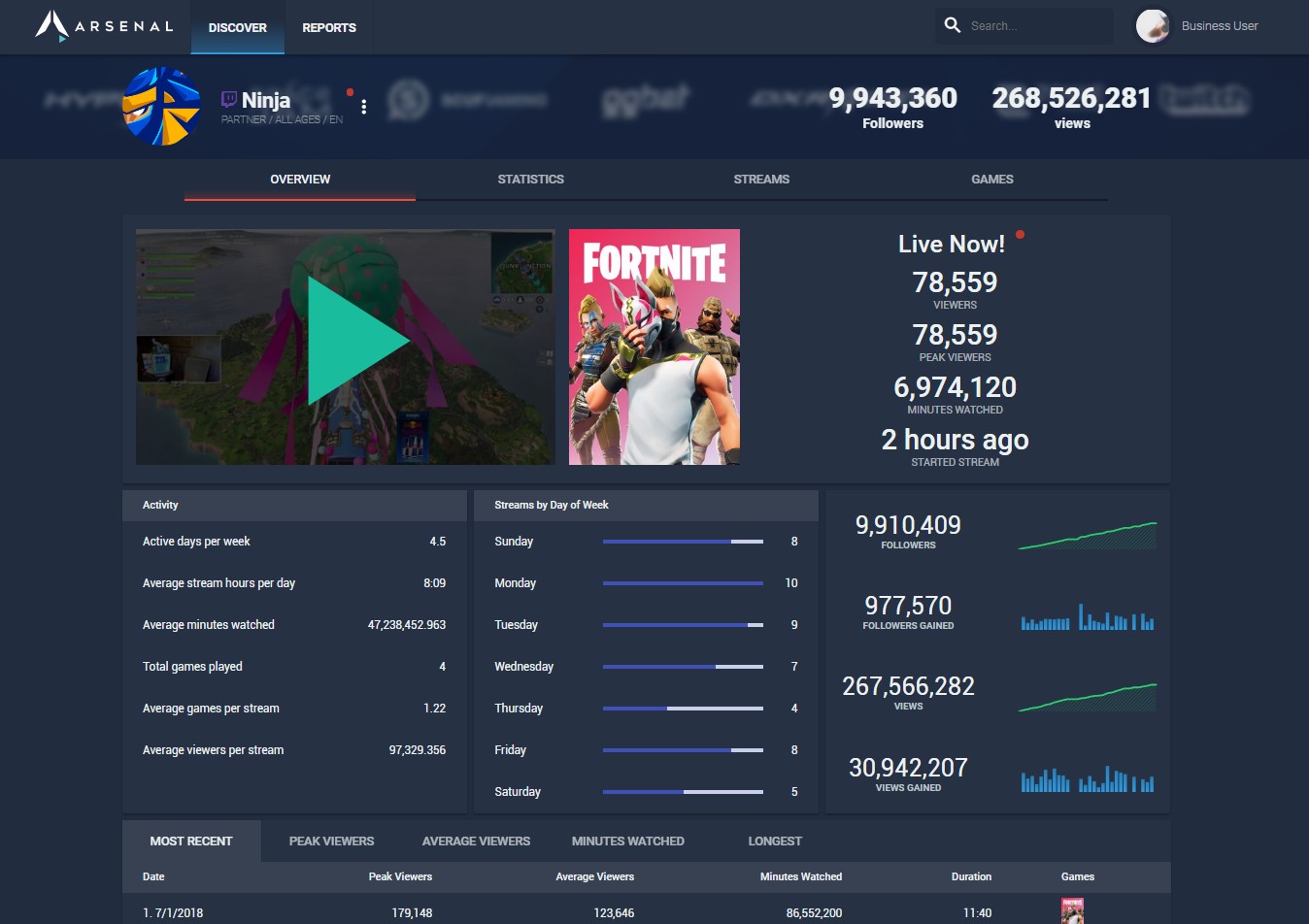Viewport: 1309px width, 924px height.
Task: Open the three-dot options menu
Action: [x=363, y=106]
